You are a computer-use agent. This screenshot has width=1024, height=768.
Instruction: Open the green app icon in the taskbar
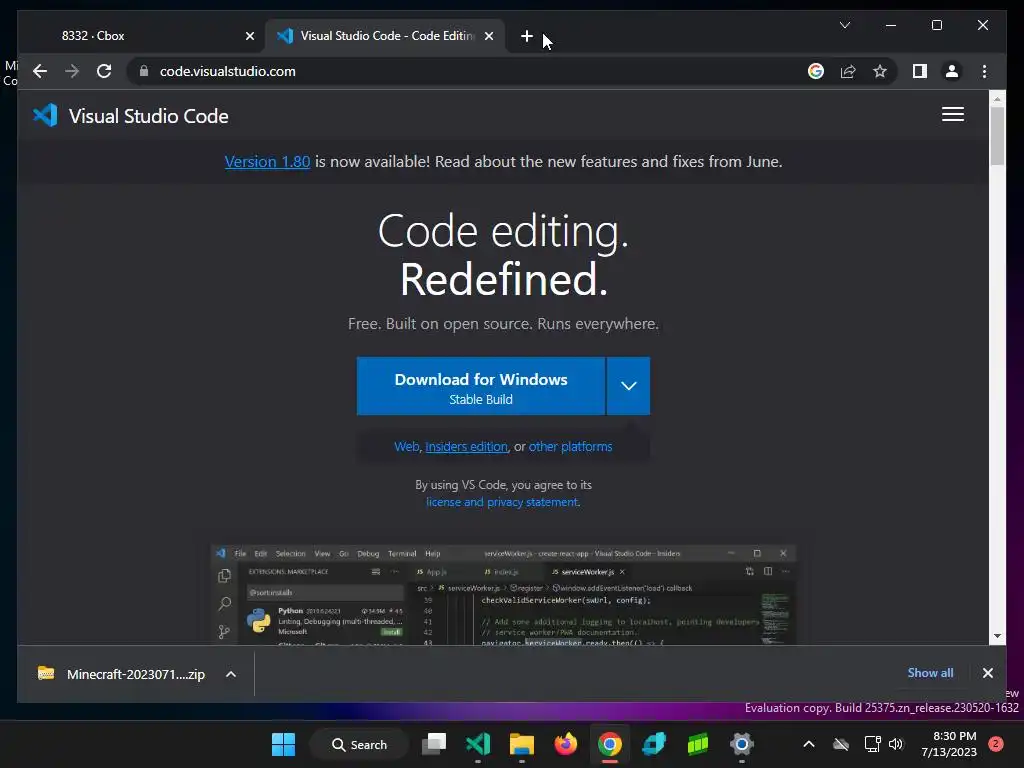(697, 744)
